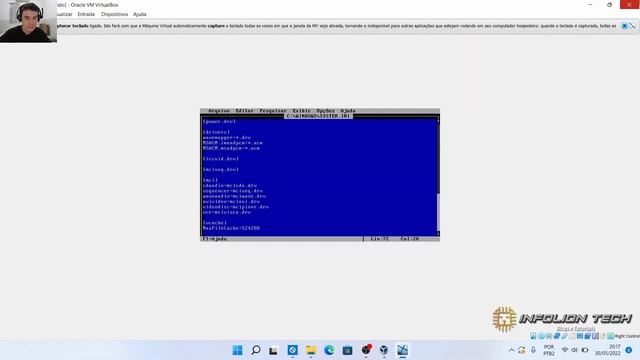The image size is (640, 360).
Task: Click the recording status icon
Action: (588, 336)
